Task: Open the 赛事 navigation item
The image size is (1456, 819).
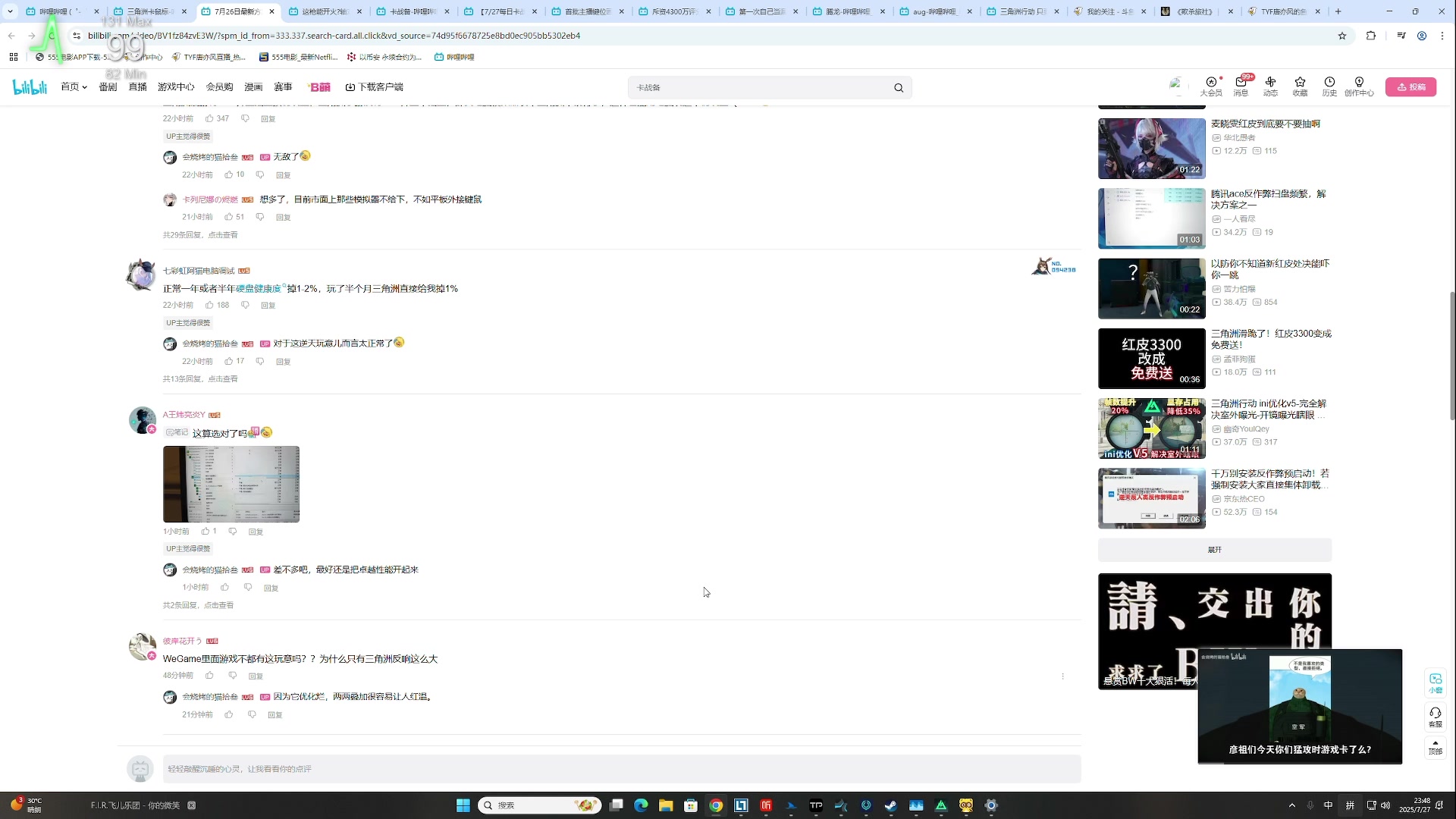Action: pos(283,87)
